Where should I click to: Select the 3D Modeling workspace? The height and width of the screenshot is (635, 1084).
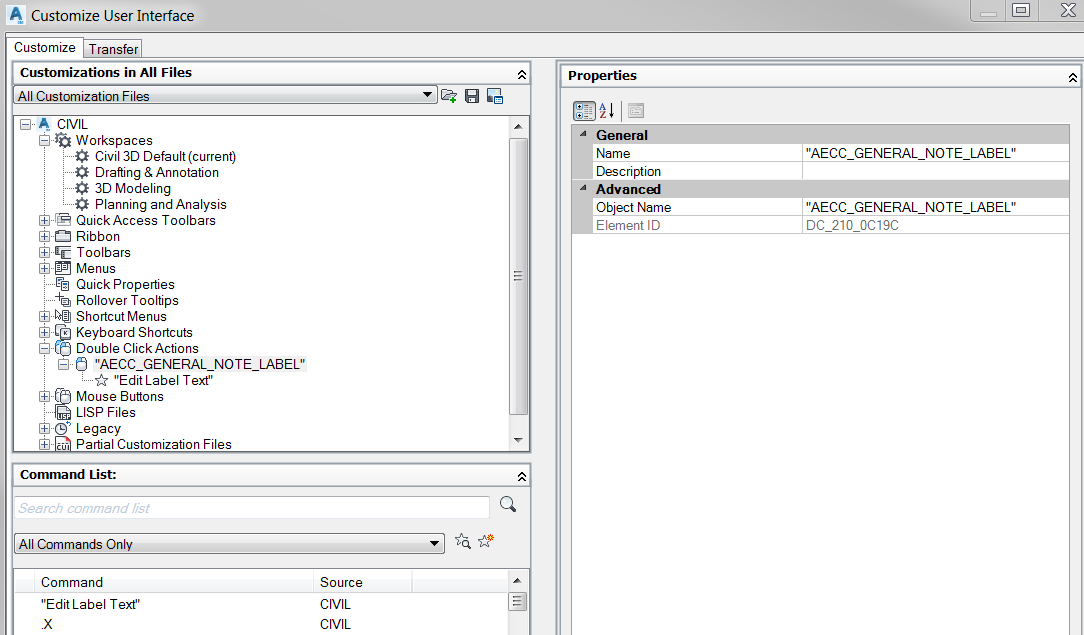133,188
